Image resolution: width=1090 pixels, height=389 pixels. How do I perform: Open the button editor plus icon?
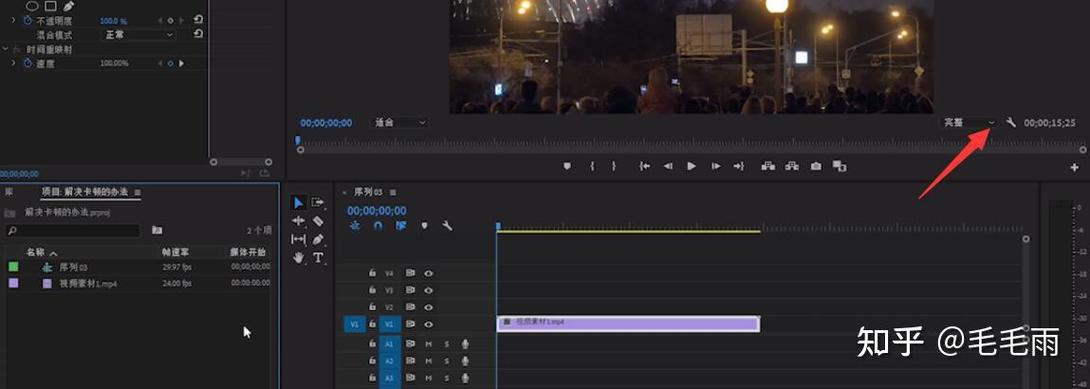pyautogui.click(x=1075, y=167)
